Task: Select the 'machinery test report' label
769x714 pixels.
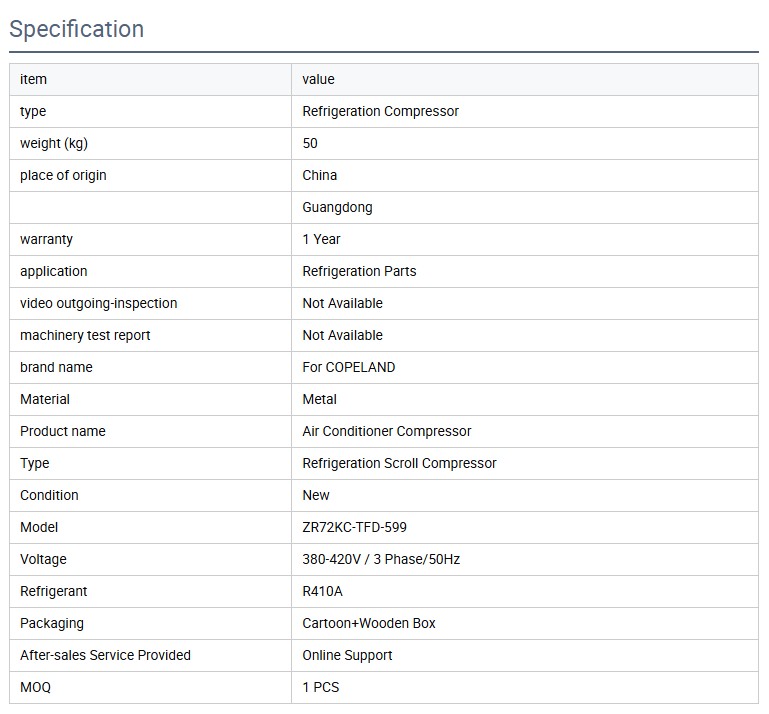Action: (85, 335)
